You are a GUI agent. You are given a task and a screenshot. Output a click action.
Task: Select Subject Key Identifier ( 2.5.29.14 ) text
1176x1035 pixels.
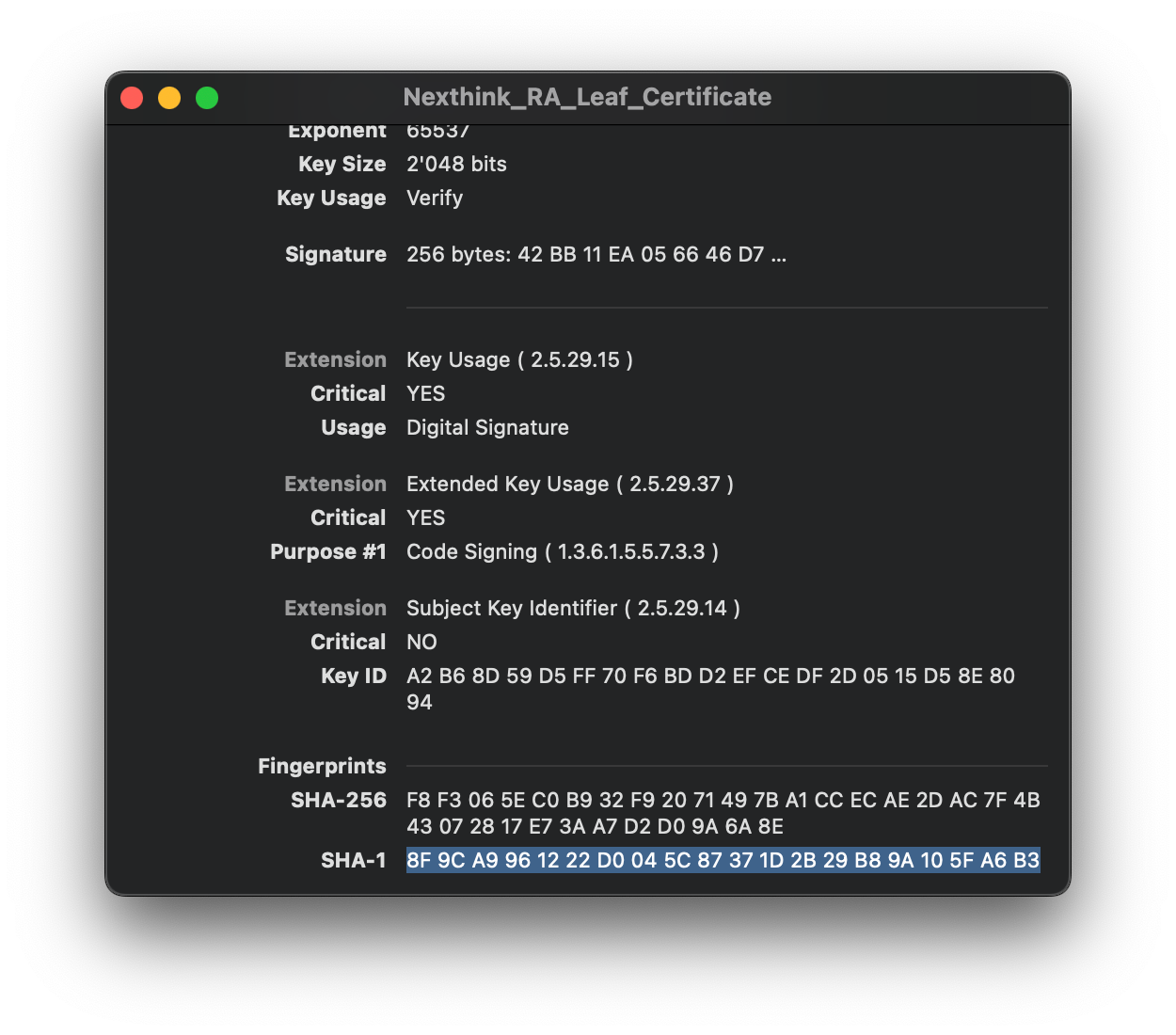573,608
